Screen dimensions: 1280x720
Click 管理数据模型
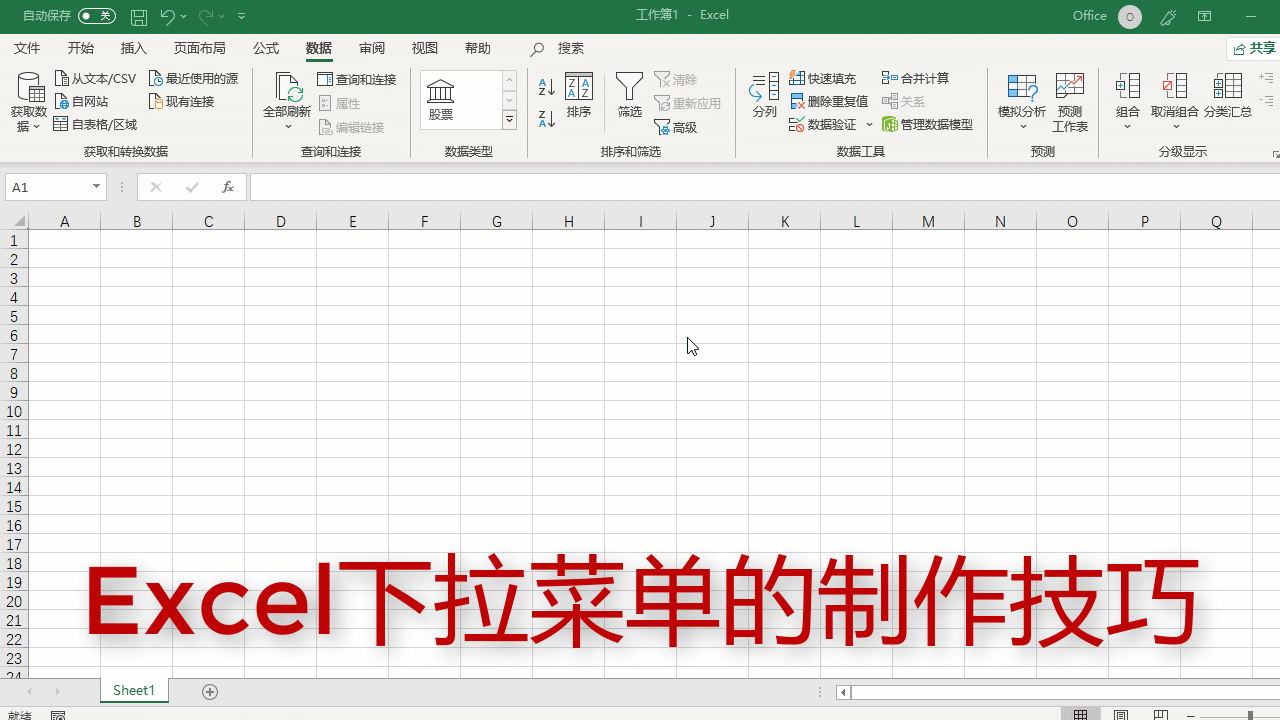(928, 124)
